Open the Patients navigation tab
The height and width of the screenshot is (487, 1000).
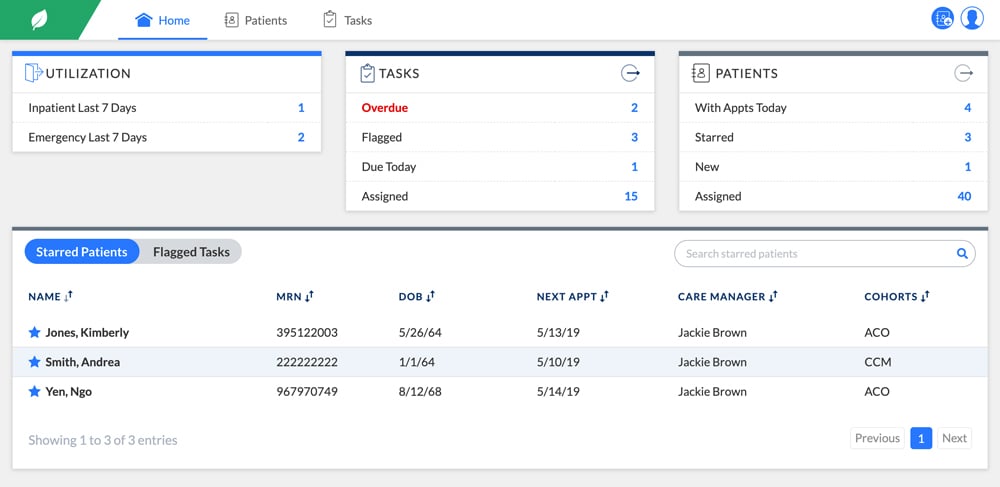[255, 20]
